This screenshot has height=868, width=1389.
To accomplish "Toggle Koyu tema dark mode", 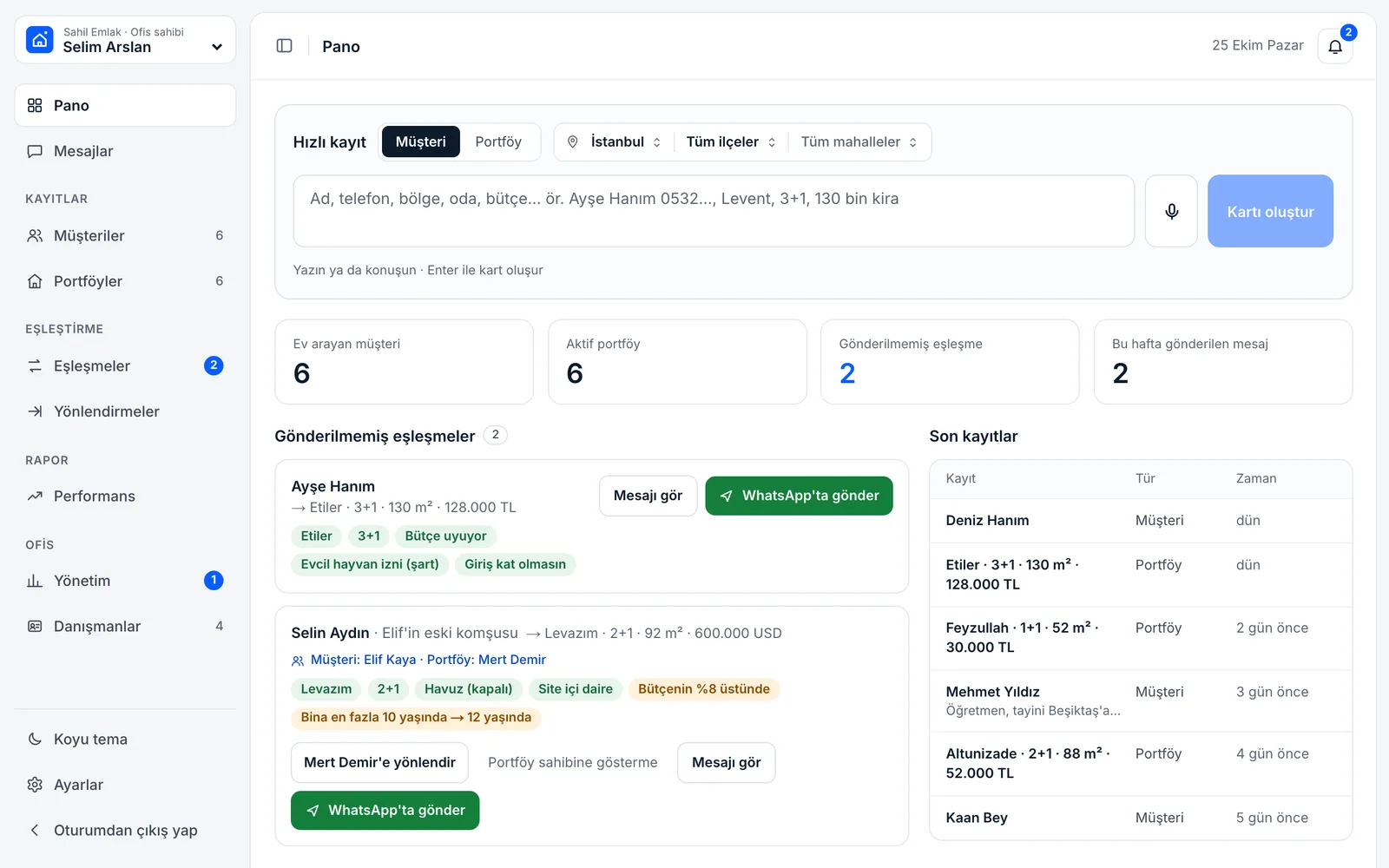I will coord(125,739).
